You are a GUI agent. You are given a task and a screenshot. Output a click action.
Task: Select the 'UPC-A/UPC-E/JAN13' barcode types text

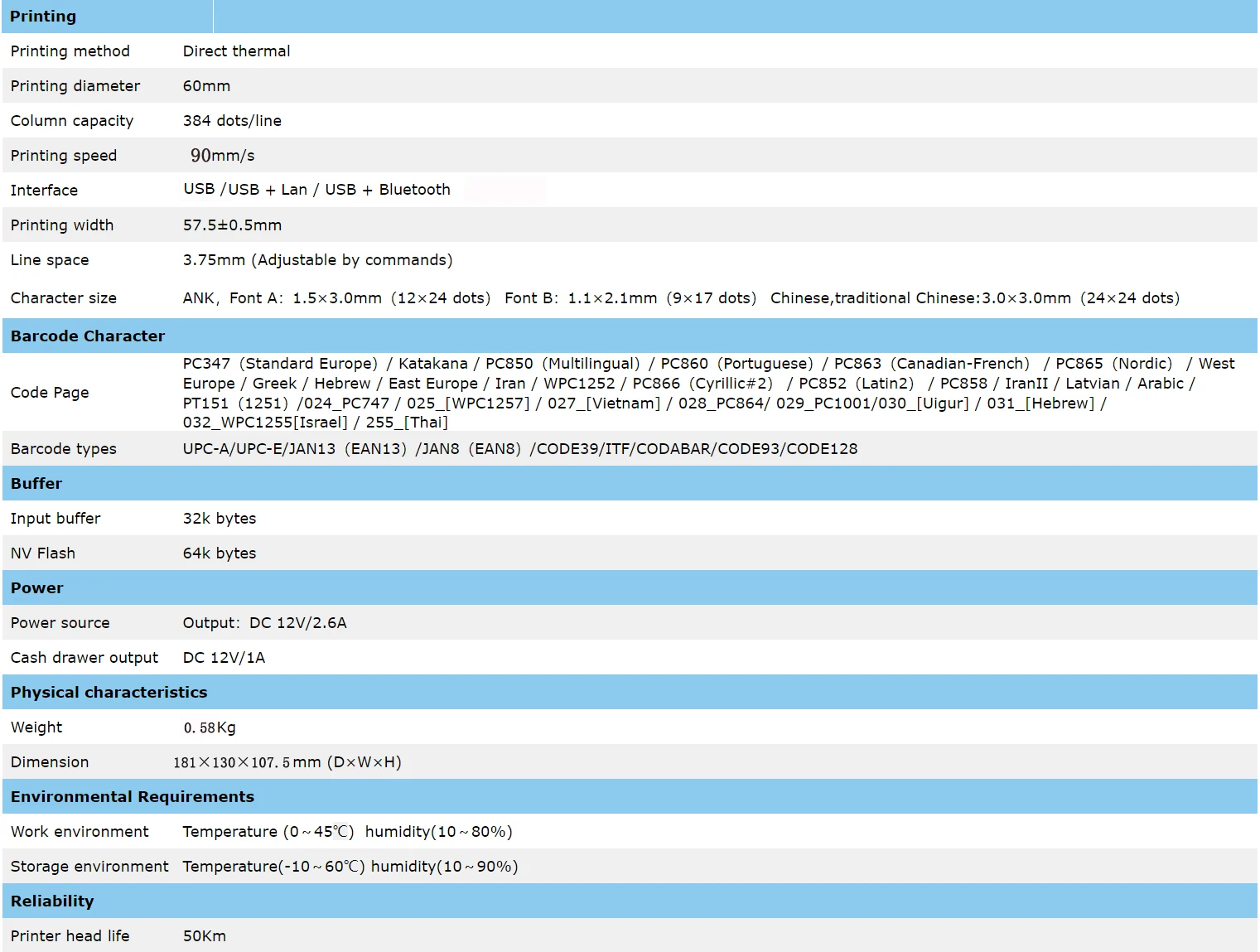[x=259, y=449]
